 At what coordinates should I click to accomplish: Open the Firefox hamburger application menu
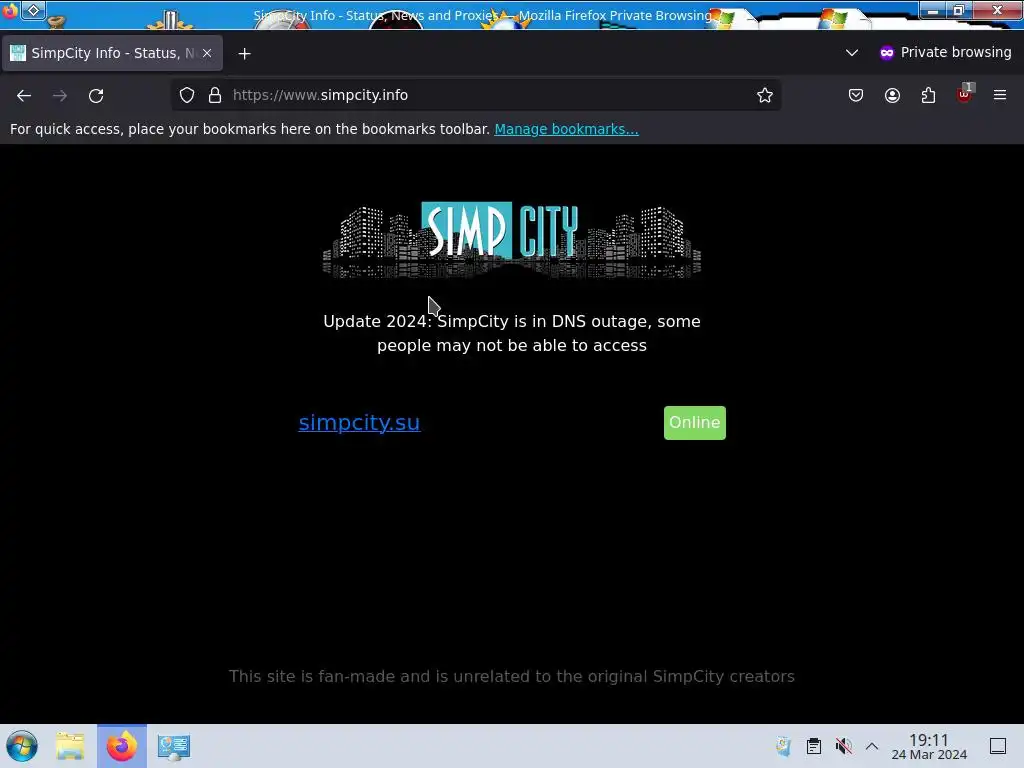[1000, 95]
